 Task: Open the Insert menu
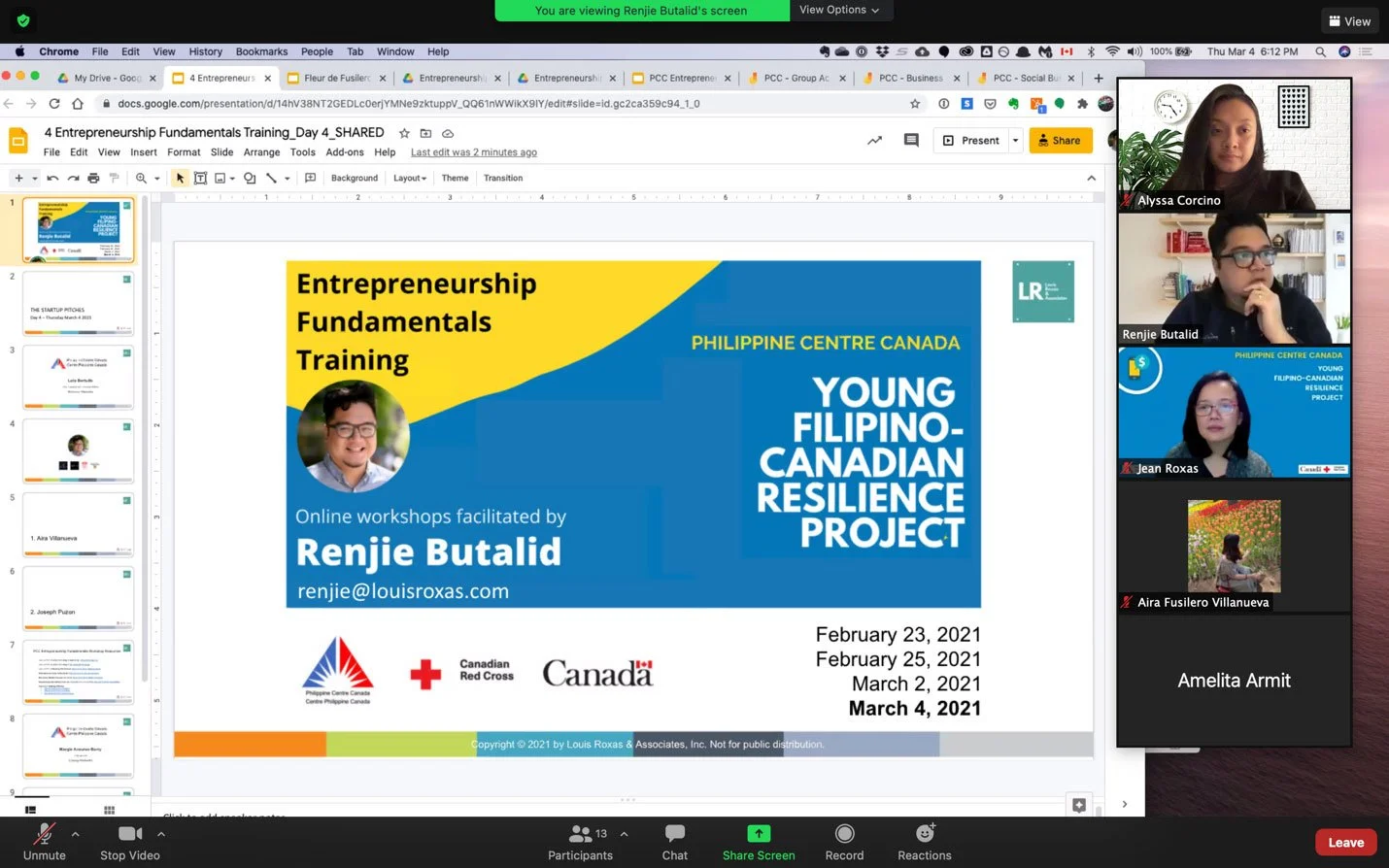click(x=144, y=151)
